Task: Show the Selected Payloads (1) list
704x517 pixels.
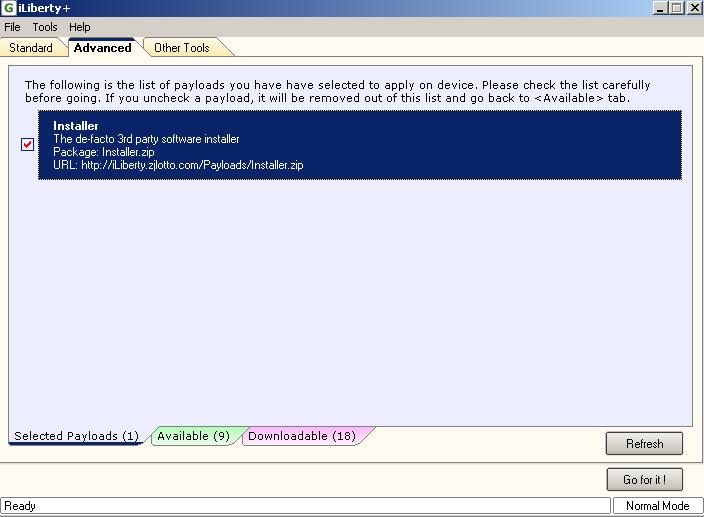Action: click(76, 436)
